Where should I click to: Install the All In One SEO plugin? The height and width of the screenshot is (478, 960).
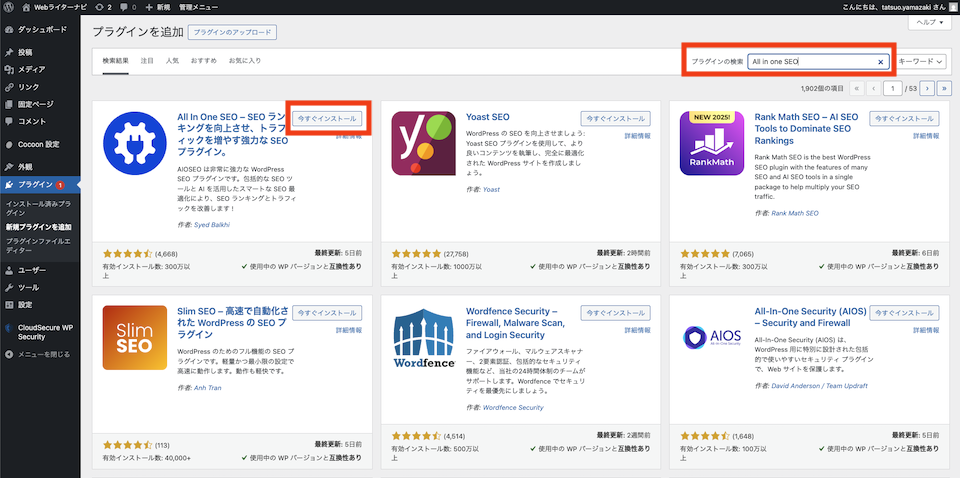pyautogui.click(x=327, y=119)
